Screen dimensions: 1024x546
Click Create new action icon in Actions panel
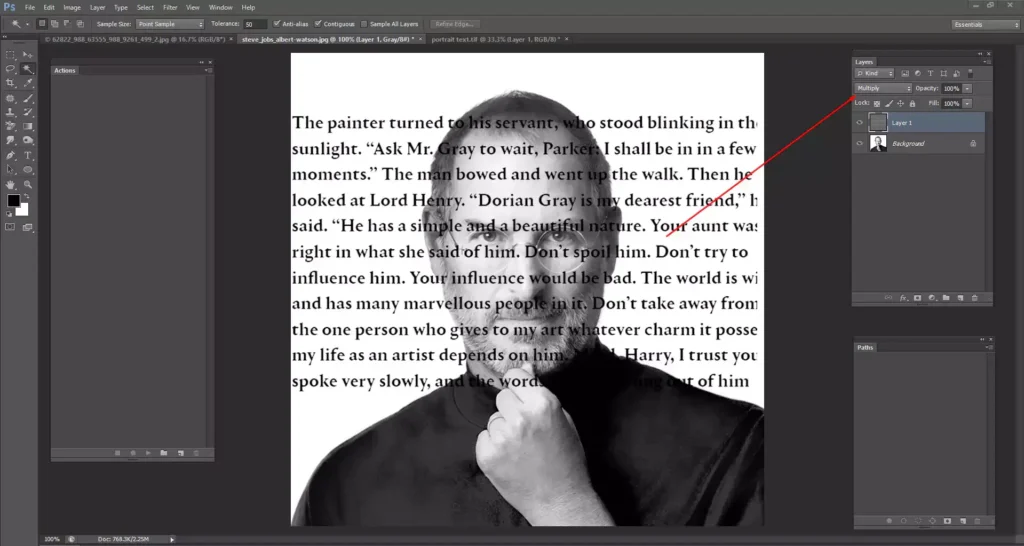click(181, 453)
